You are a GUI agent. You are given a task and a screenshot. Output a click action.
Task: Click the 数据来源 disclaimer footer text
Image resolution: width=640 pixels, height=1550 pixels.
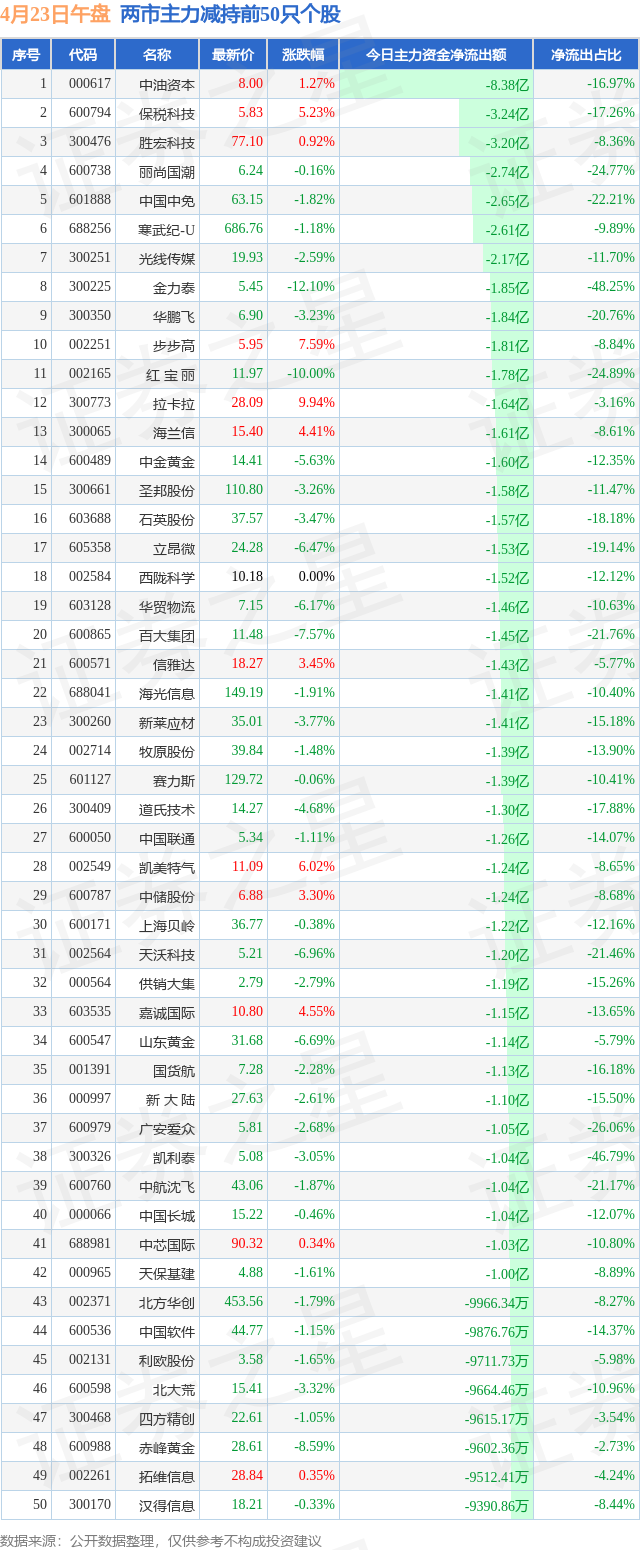click(161, 1541)
